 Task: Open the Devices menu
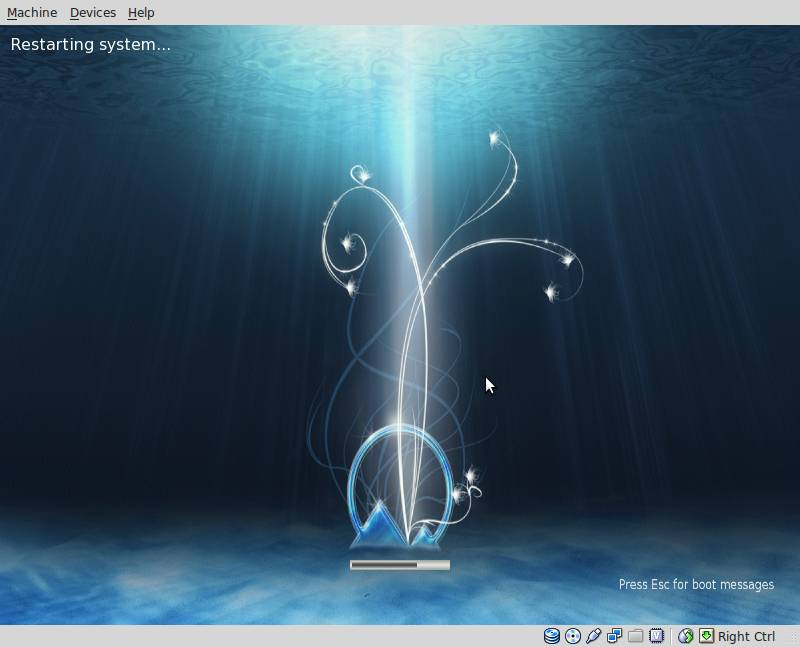(x=93, y=12)
